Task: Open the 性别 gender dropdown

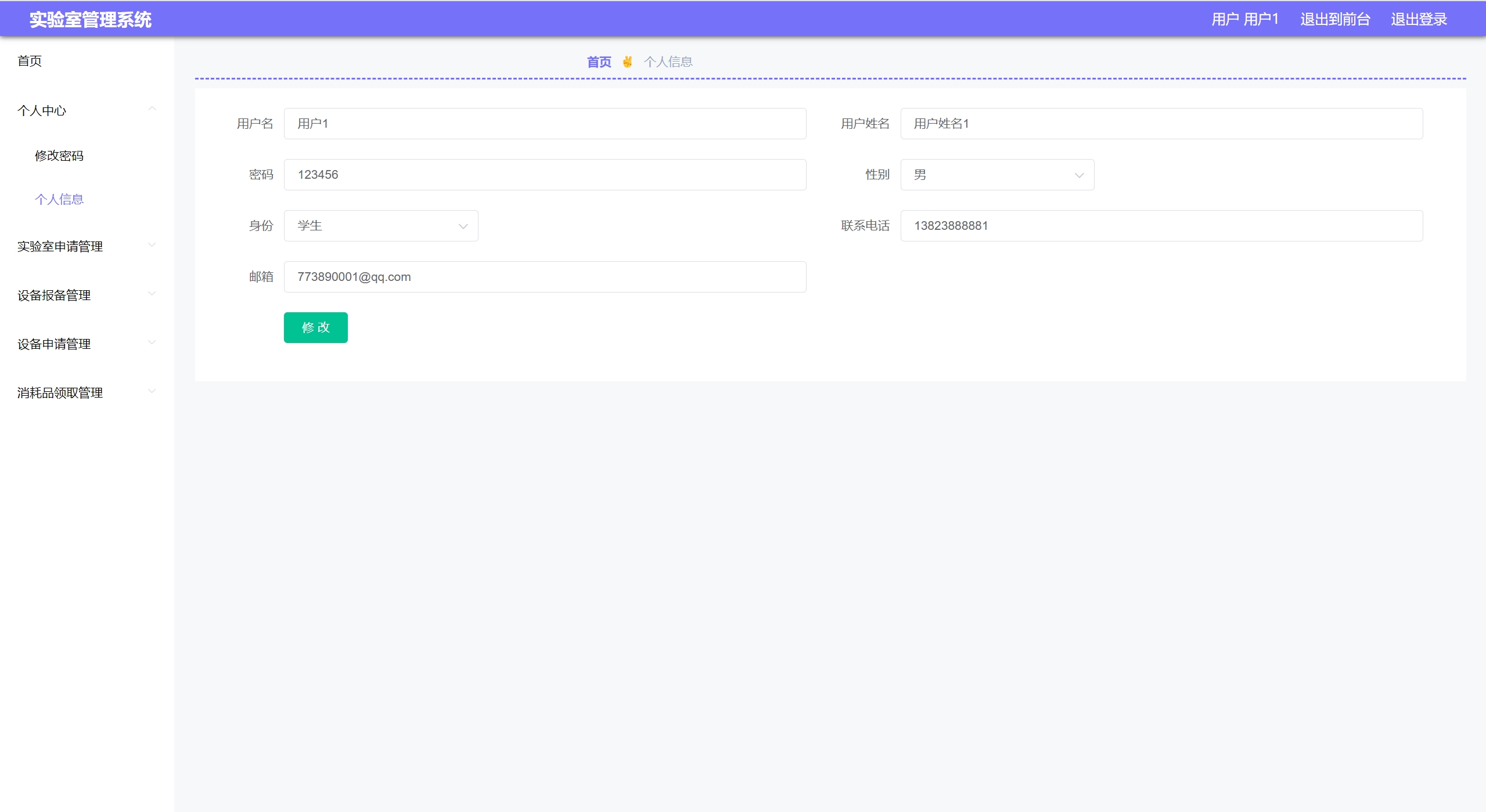Action: coord(996,175)
